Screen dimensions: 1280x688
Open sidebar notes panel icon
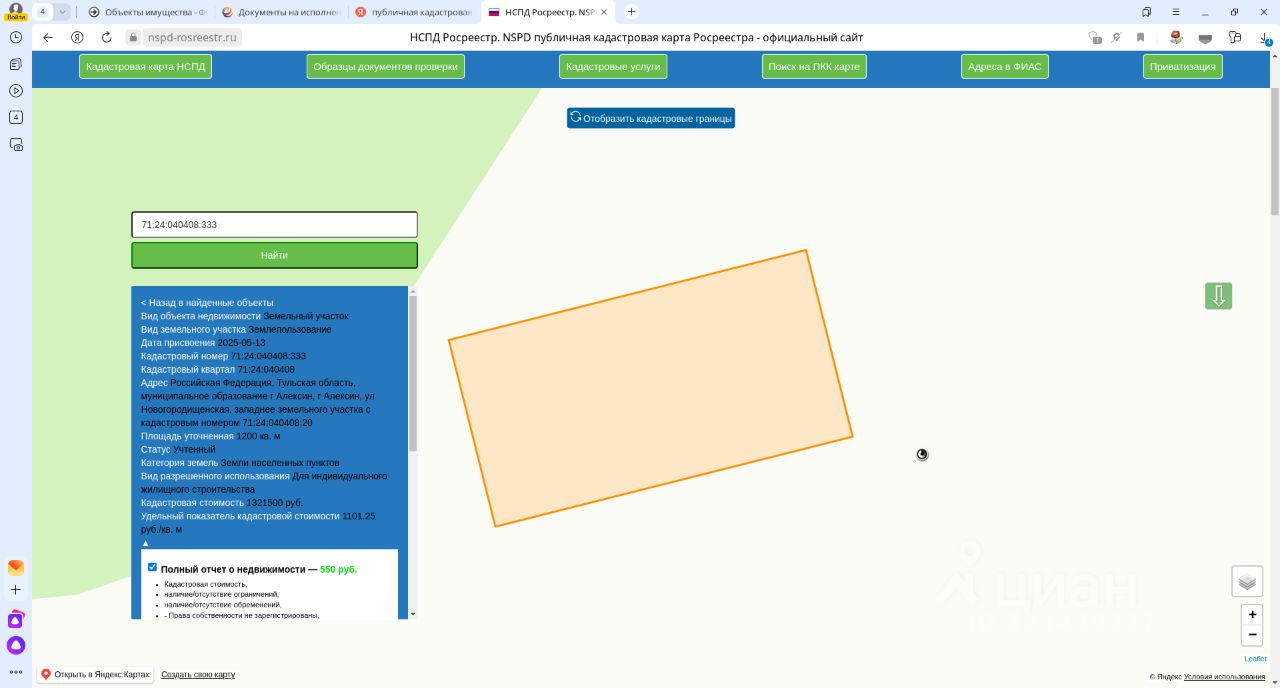(15, 64)
